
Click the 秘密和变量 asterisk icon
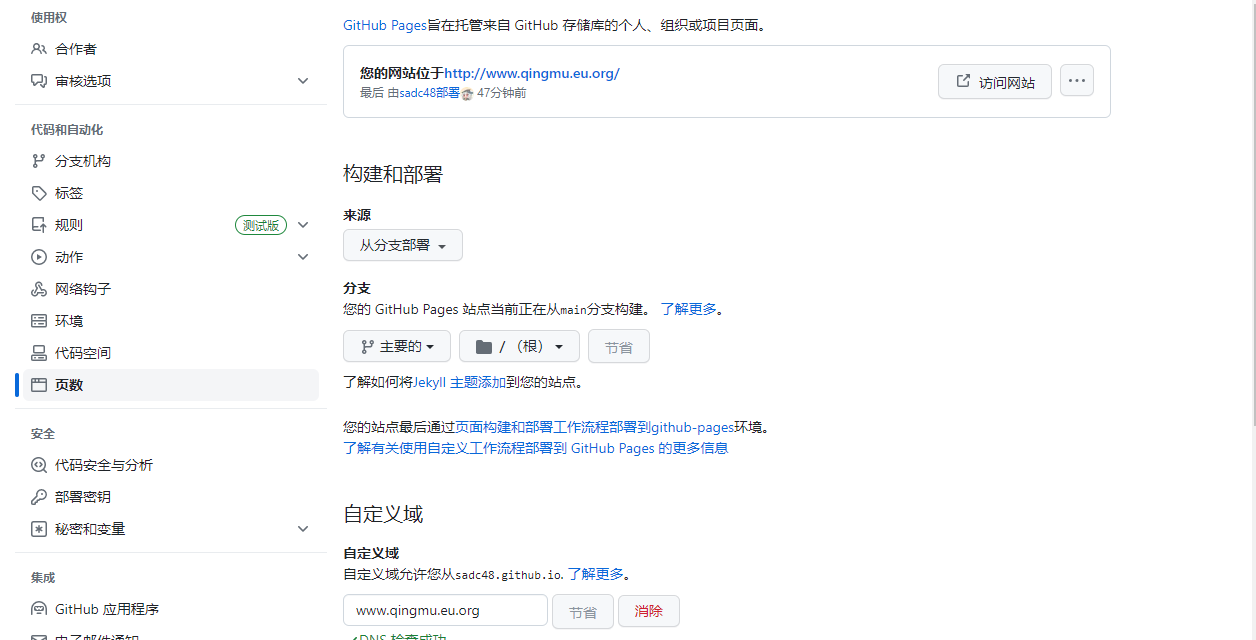coord(39,529)
